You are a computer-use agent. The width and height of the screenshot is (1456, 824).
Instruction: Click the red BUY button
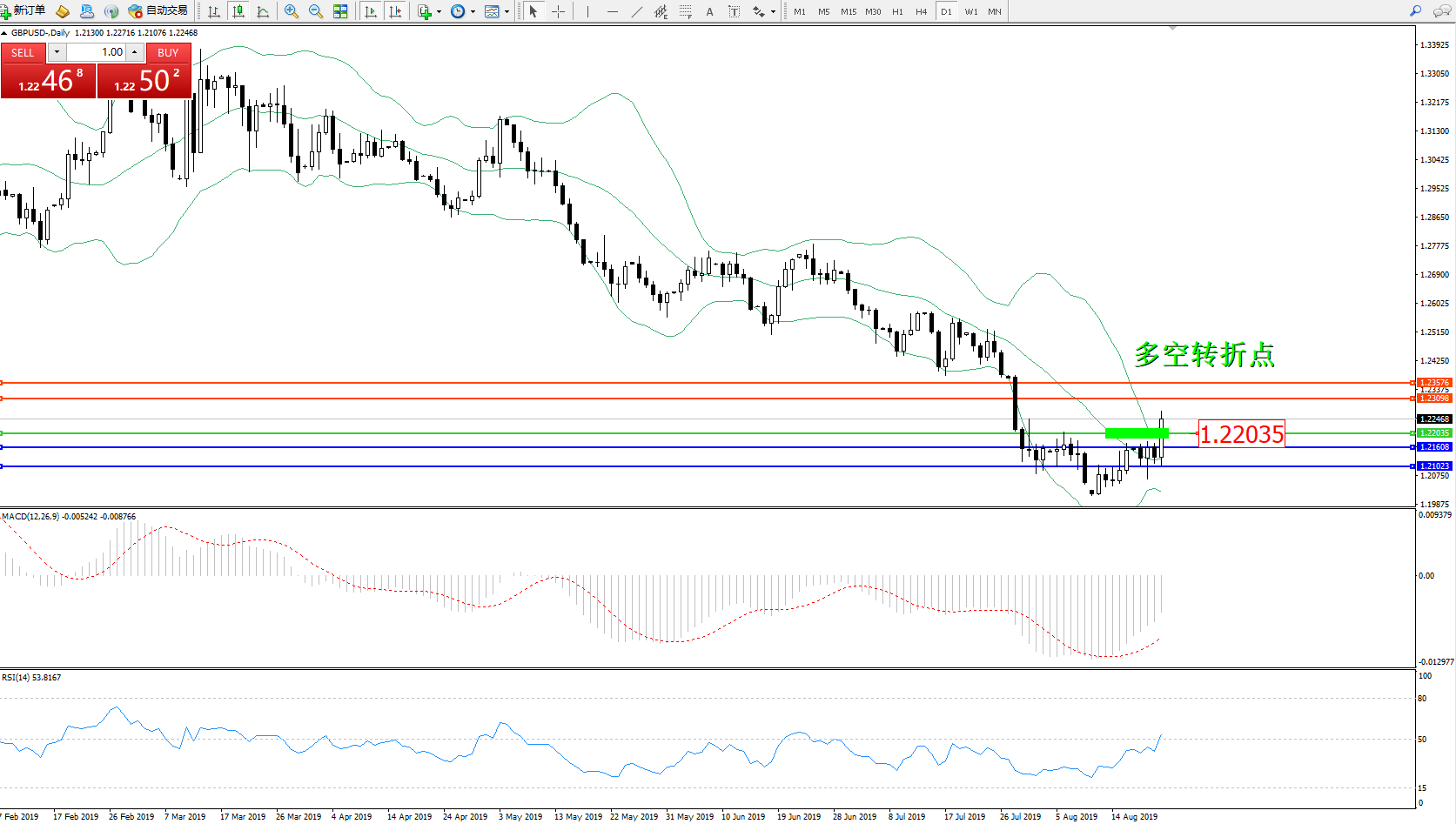(168, 52)
